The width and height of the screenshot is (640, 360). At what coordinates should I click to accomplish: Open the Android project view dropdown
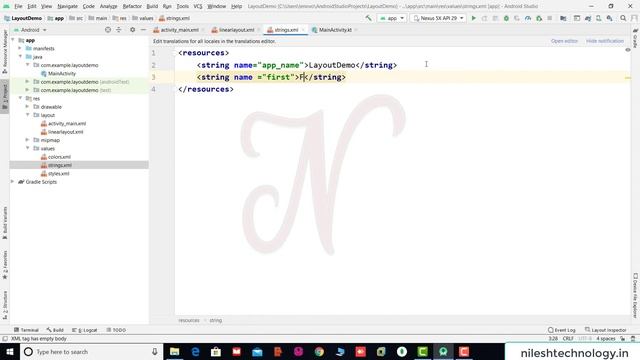point(30,30)
